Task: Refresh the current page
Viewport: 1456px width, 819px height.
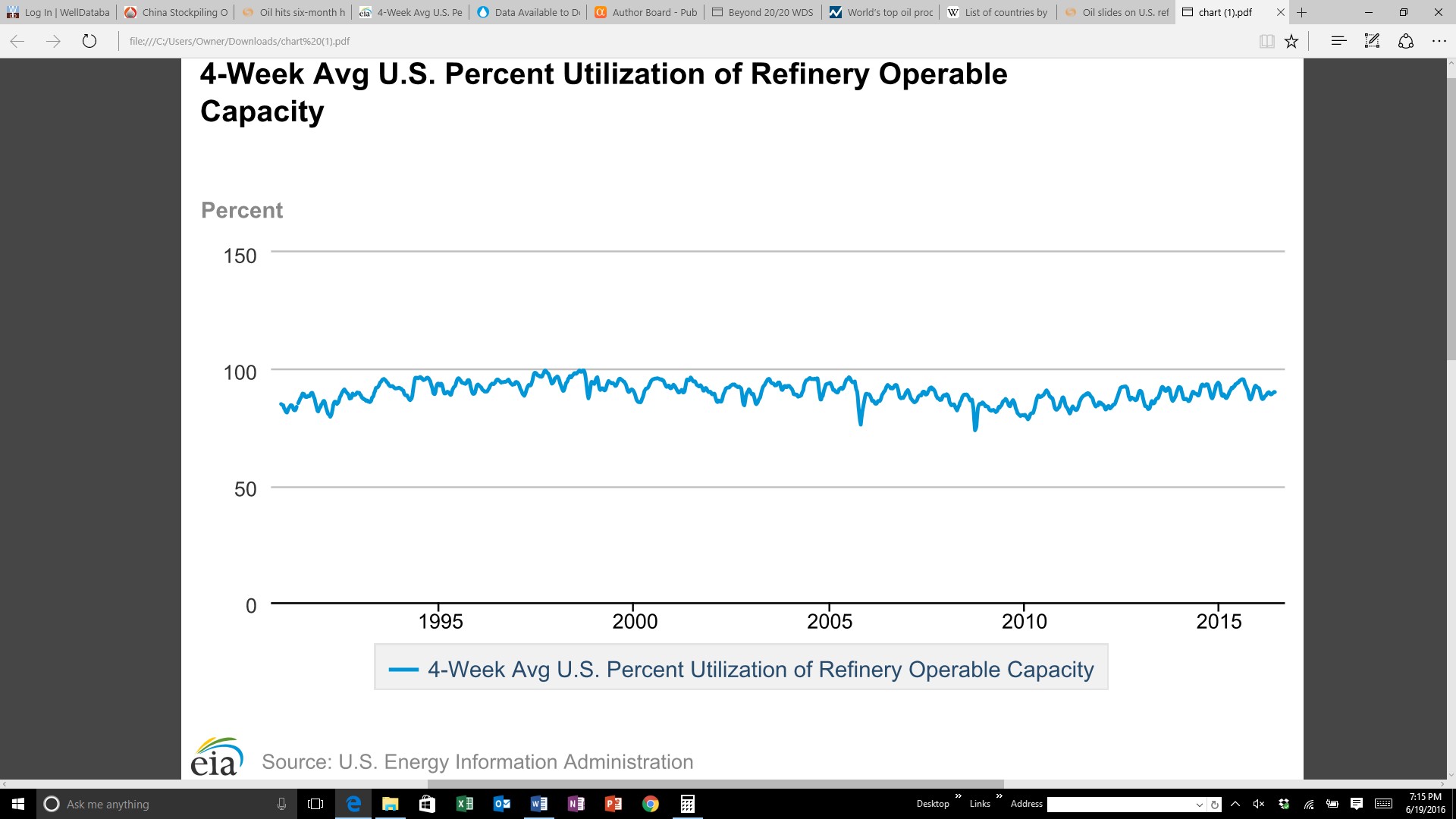Action: click(89, 41)
